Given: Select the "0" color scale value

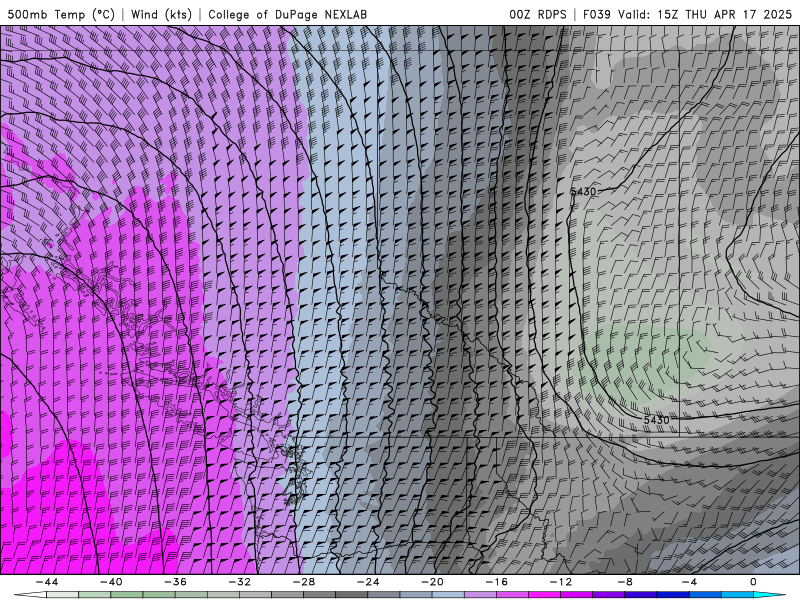Looking at the screenshot, I should [754, 582].
